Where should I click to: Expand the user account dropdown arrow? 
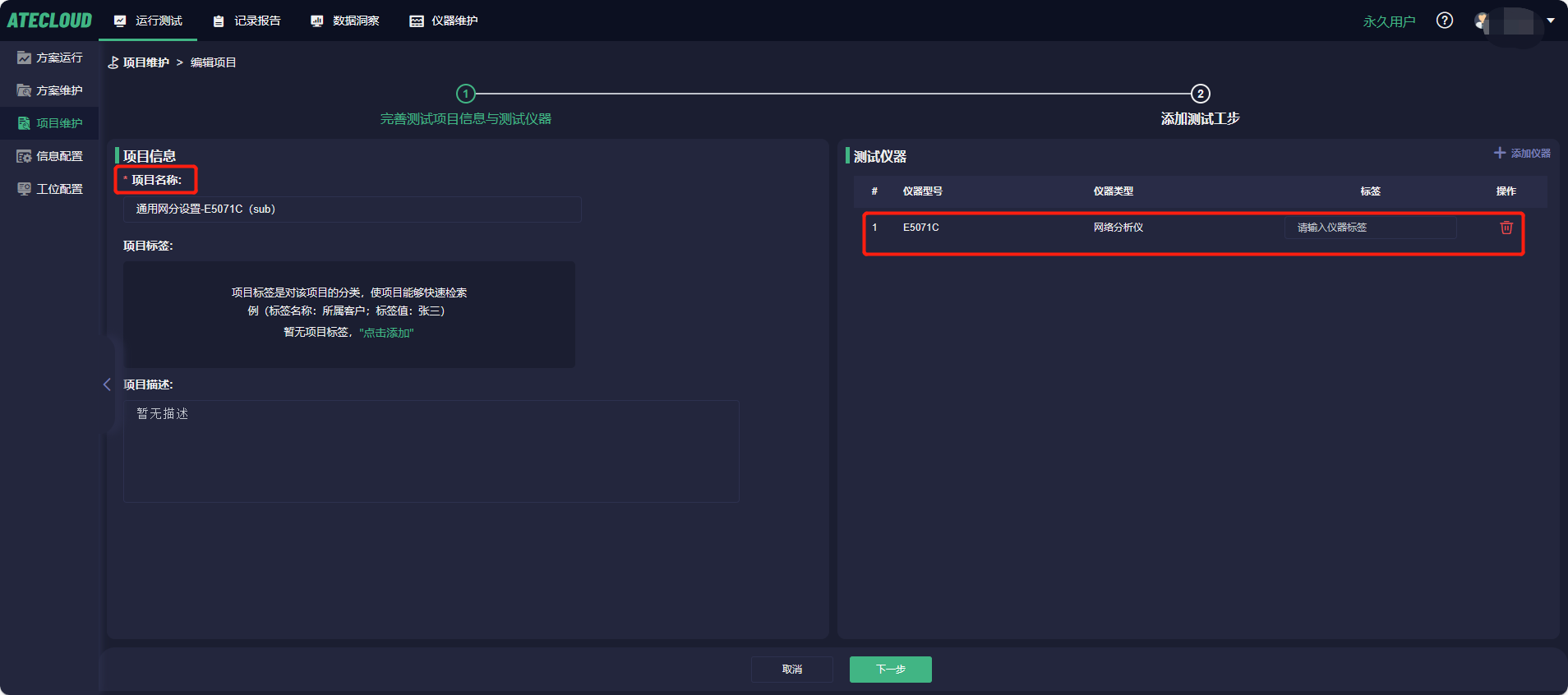[x=1551, y=21]
